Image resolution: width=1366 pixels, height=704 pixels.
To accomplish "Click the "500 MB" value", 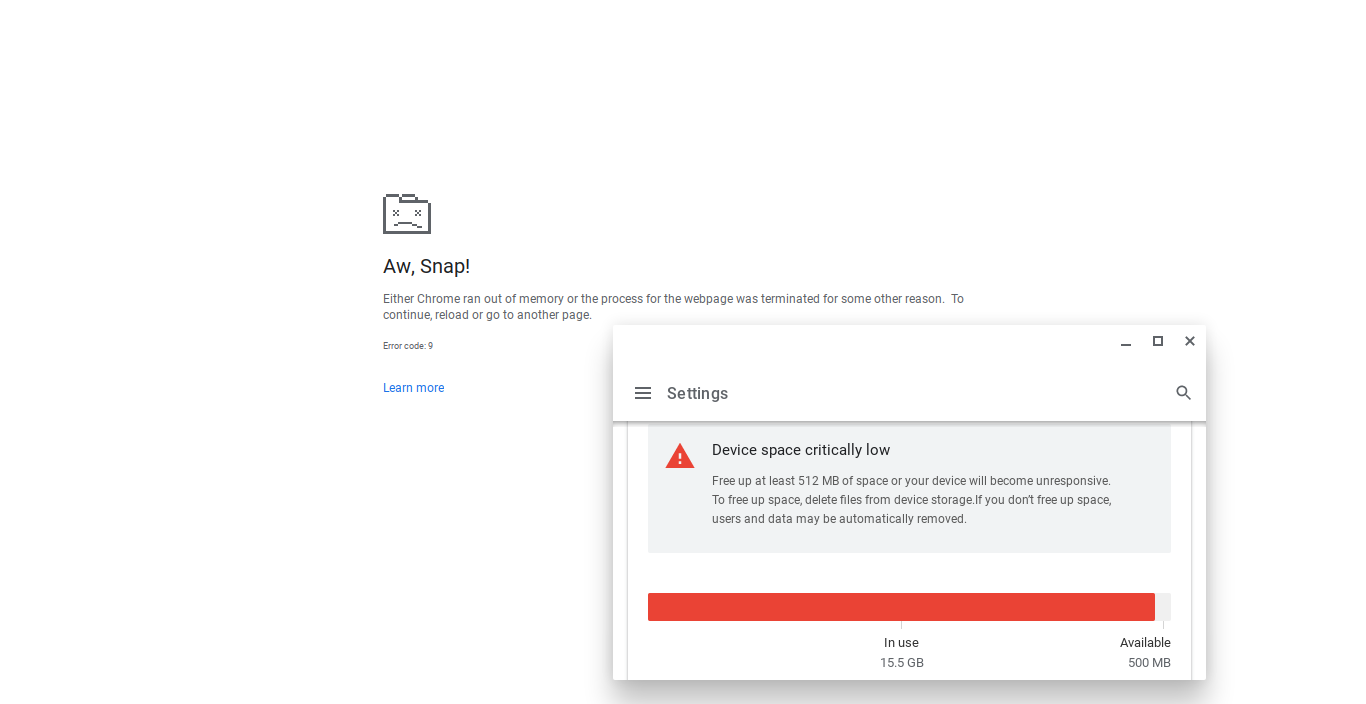I will pyautogui.click(x=1149, y=663).
